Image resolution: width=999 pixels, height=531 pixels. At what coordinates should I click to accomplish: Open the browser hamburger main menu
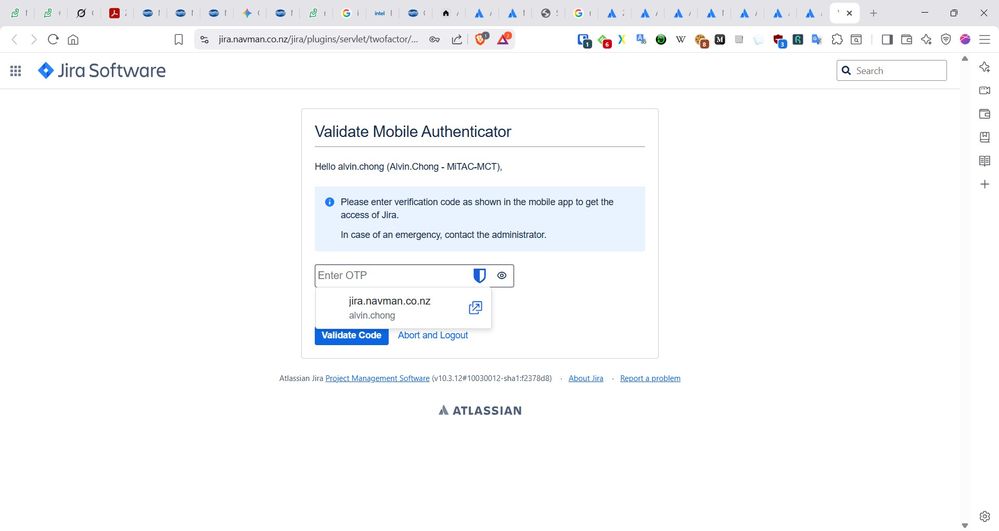(985, 40)
